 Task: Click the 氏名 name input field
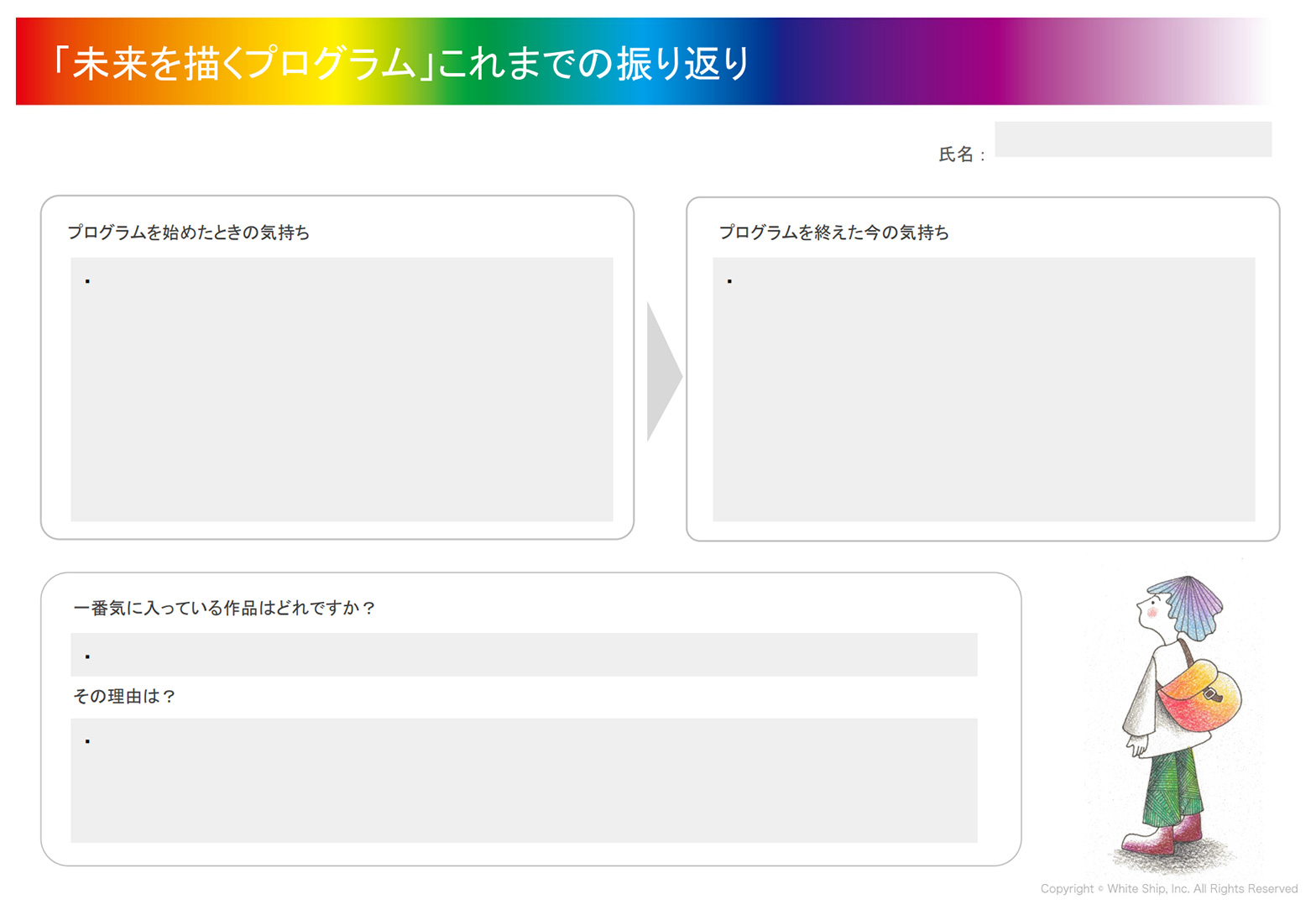point(1132,139)
